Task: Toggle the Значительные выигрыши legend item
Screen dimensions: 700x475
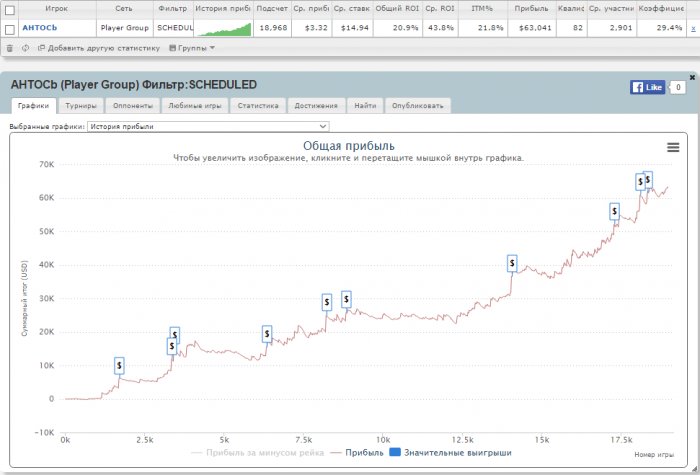Action: coord(450,453)
